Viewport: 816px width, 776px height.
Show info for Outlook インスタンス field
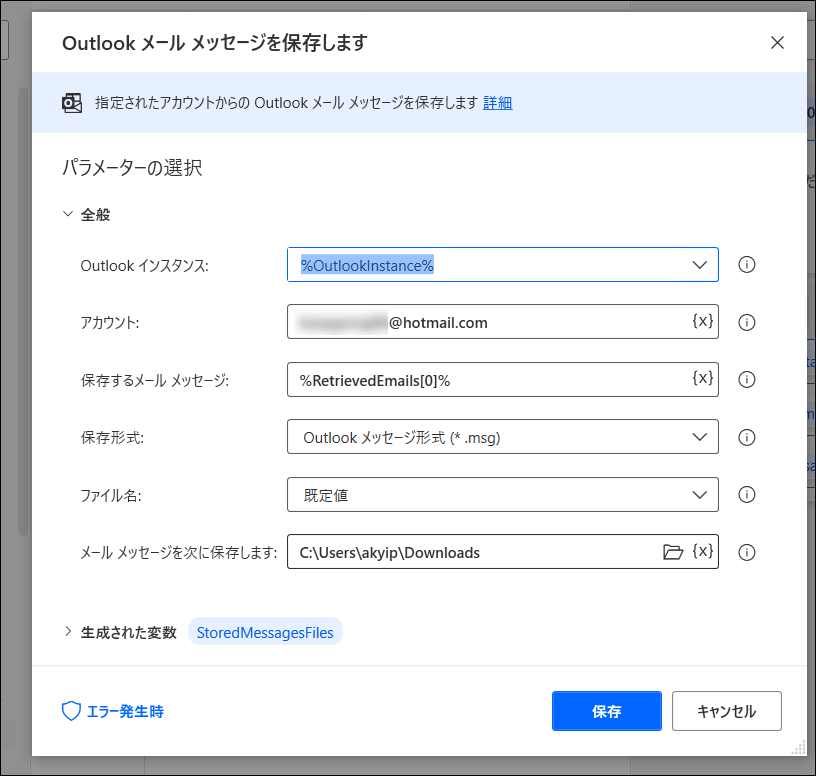coord(746,265)
